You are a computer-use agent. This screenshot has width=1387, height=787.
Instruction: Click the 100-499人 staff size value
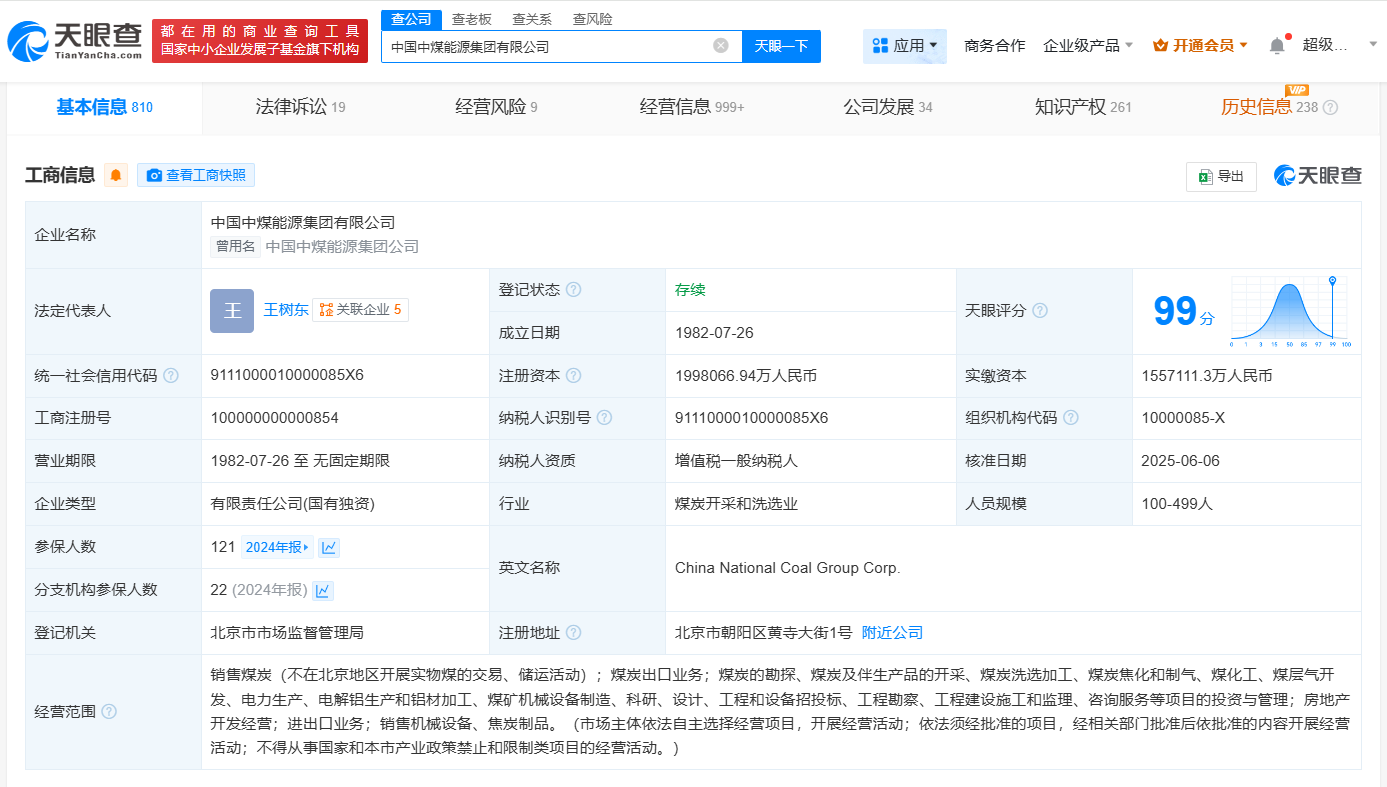pyautogui.click(x=1177, y=504)
